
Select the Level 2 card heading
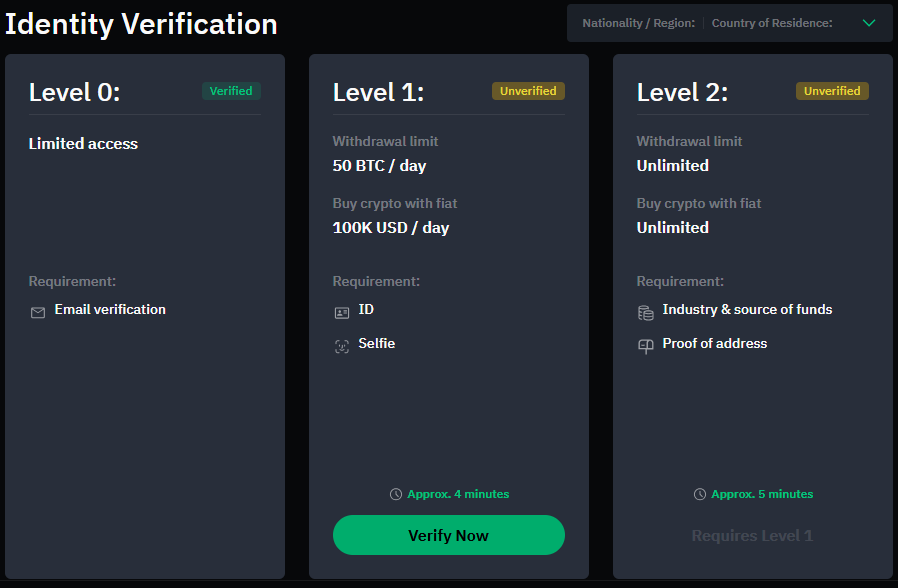[682, 92]
